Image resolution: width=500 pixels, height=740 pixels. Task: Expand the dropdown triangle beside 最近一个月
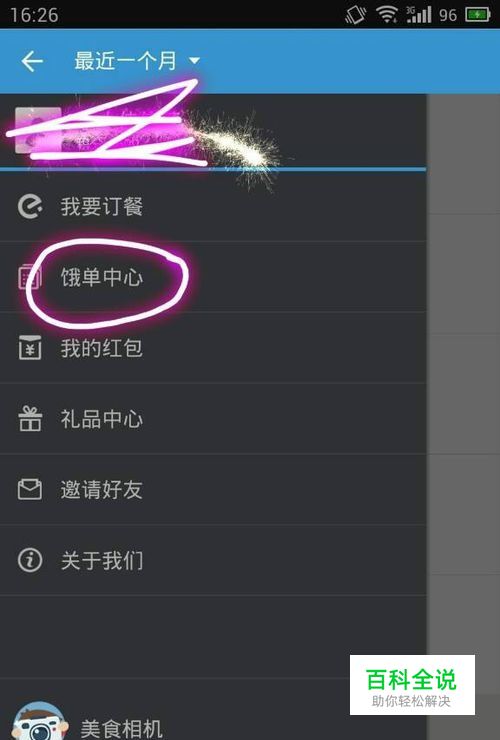point(194,61)
